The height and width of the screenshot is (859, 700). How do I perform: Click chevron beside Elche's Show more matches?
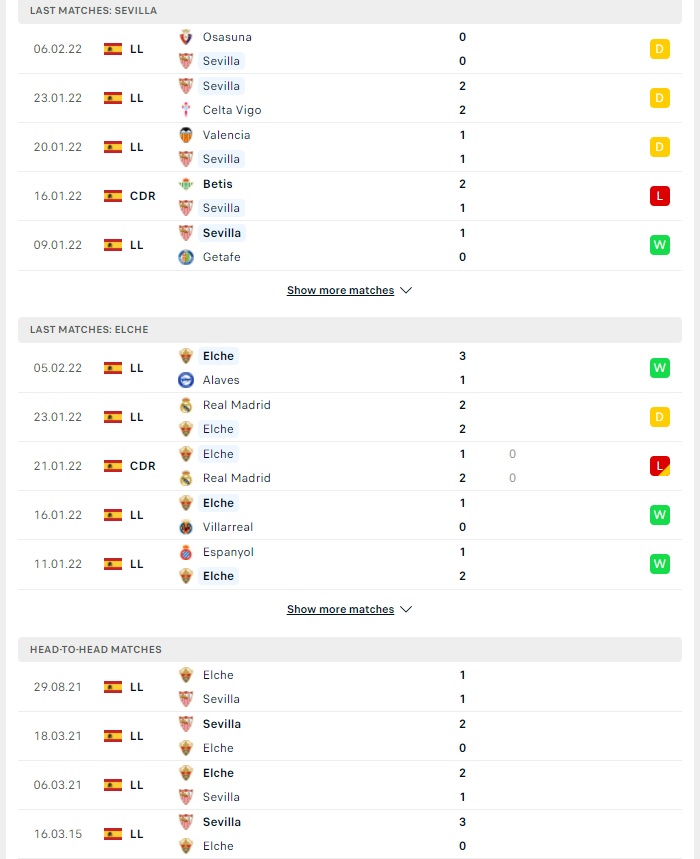click(406, 609)
